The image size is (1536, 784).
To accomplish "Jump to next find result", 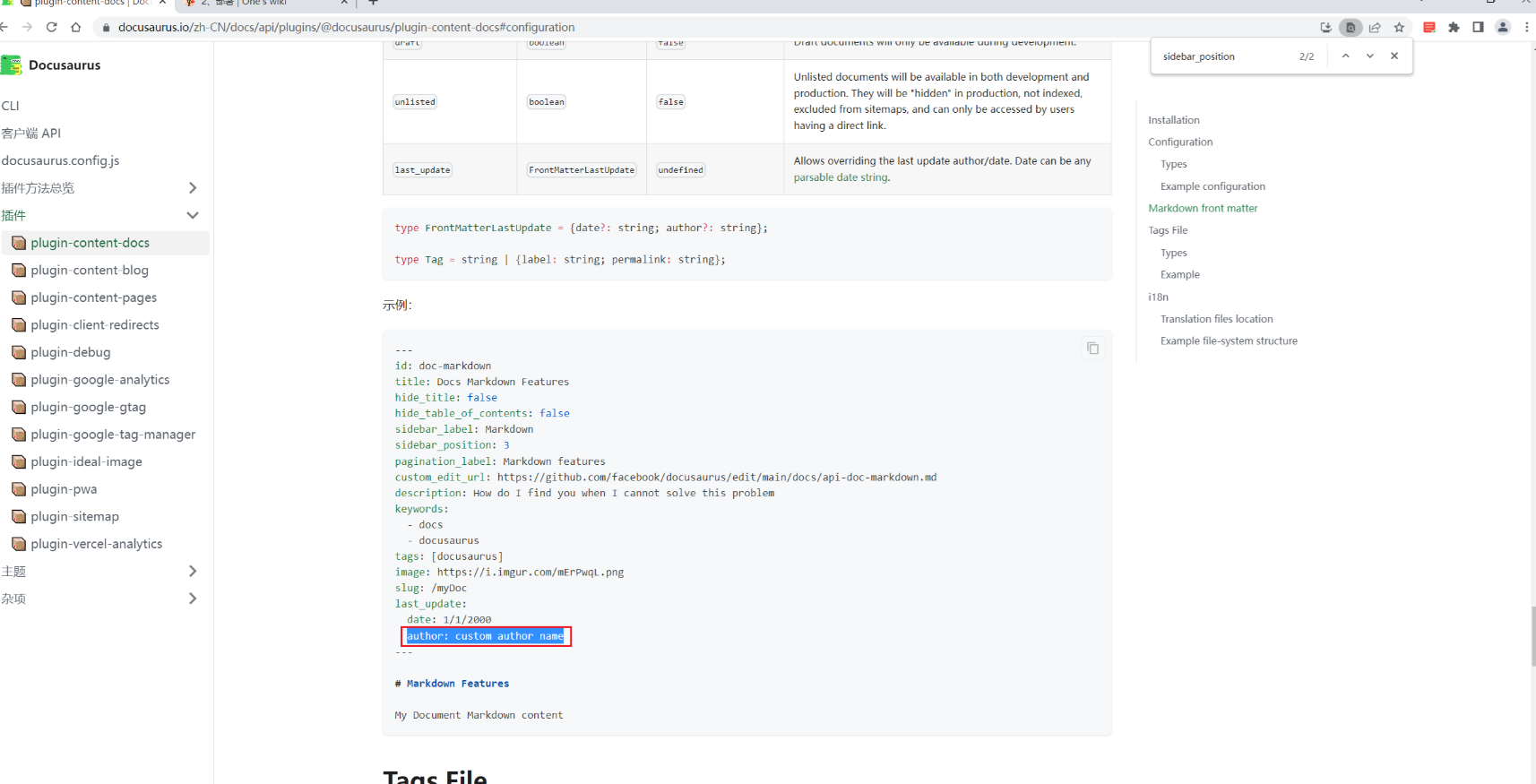I will (1369, 56).
